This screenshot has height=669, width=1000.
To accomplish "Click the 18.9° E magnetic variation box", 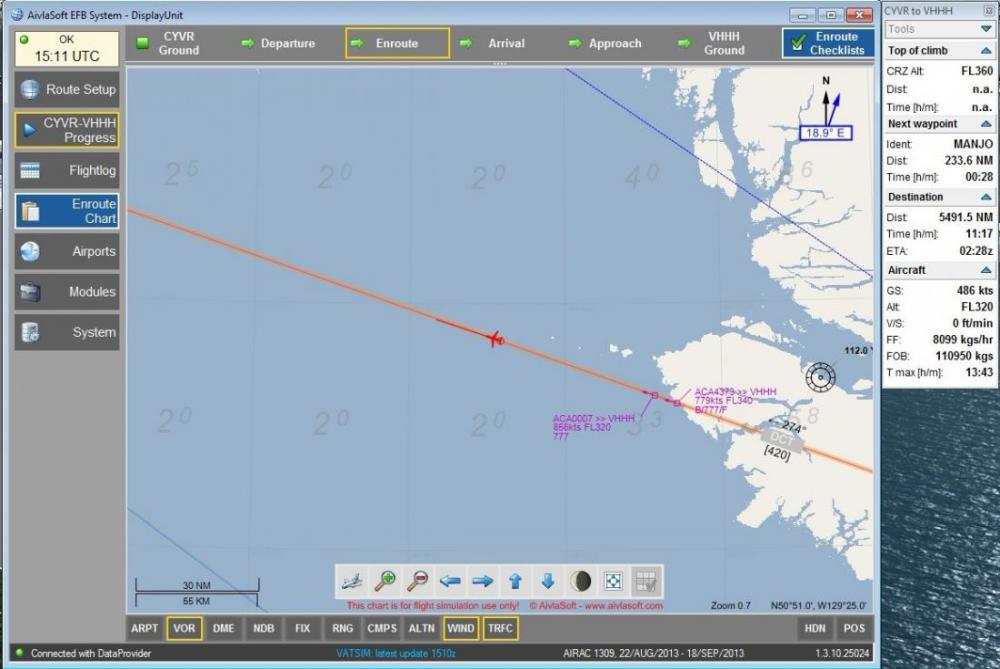I will click(x=826, y=133).
